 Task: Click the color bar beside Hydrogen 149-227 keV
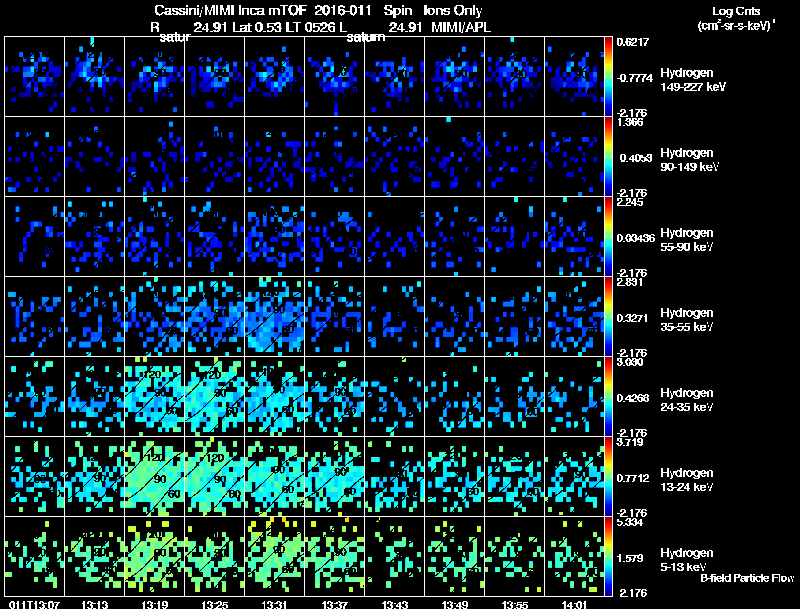tap(608, 77)
